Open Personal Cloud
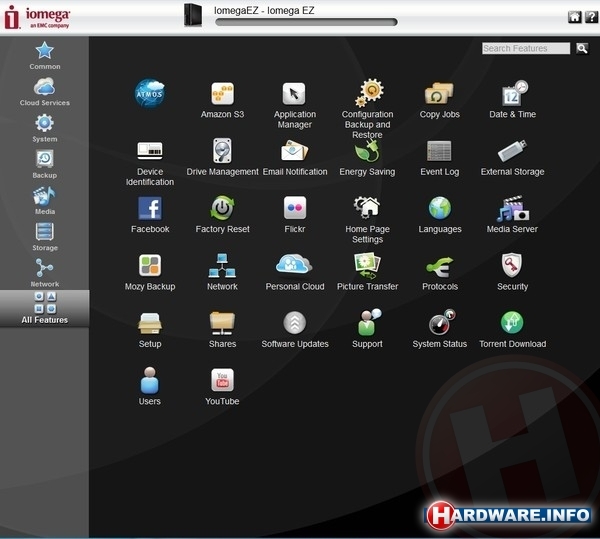Viewport: 600px width, 539px height. click(295, 272)
